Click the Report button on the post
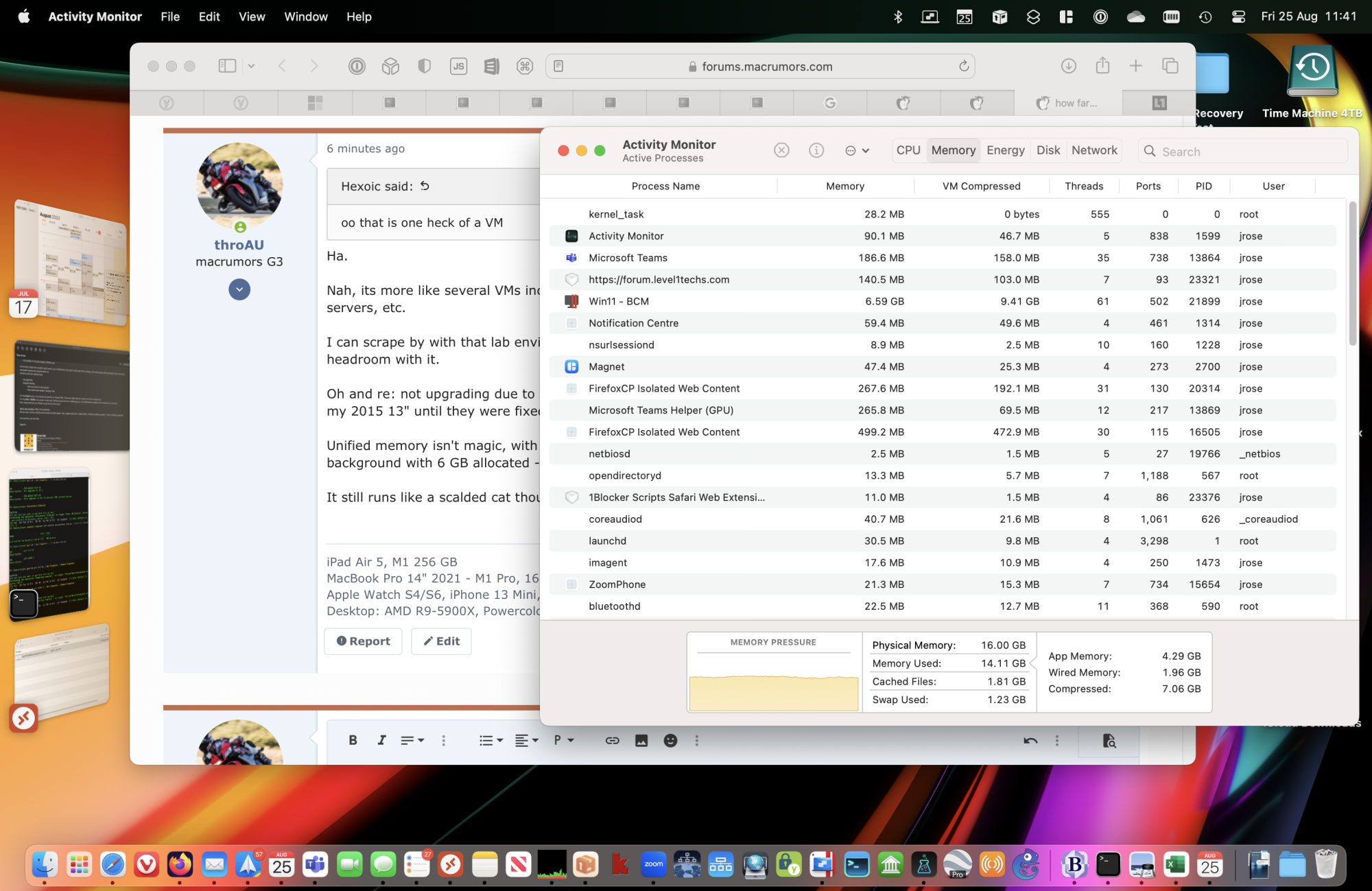 point(363,641)
